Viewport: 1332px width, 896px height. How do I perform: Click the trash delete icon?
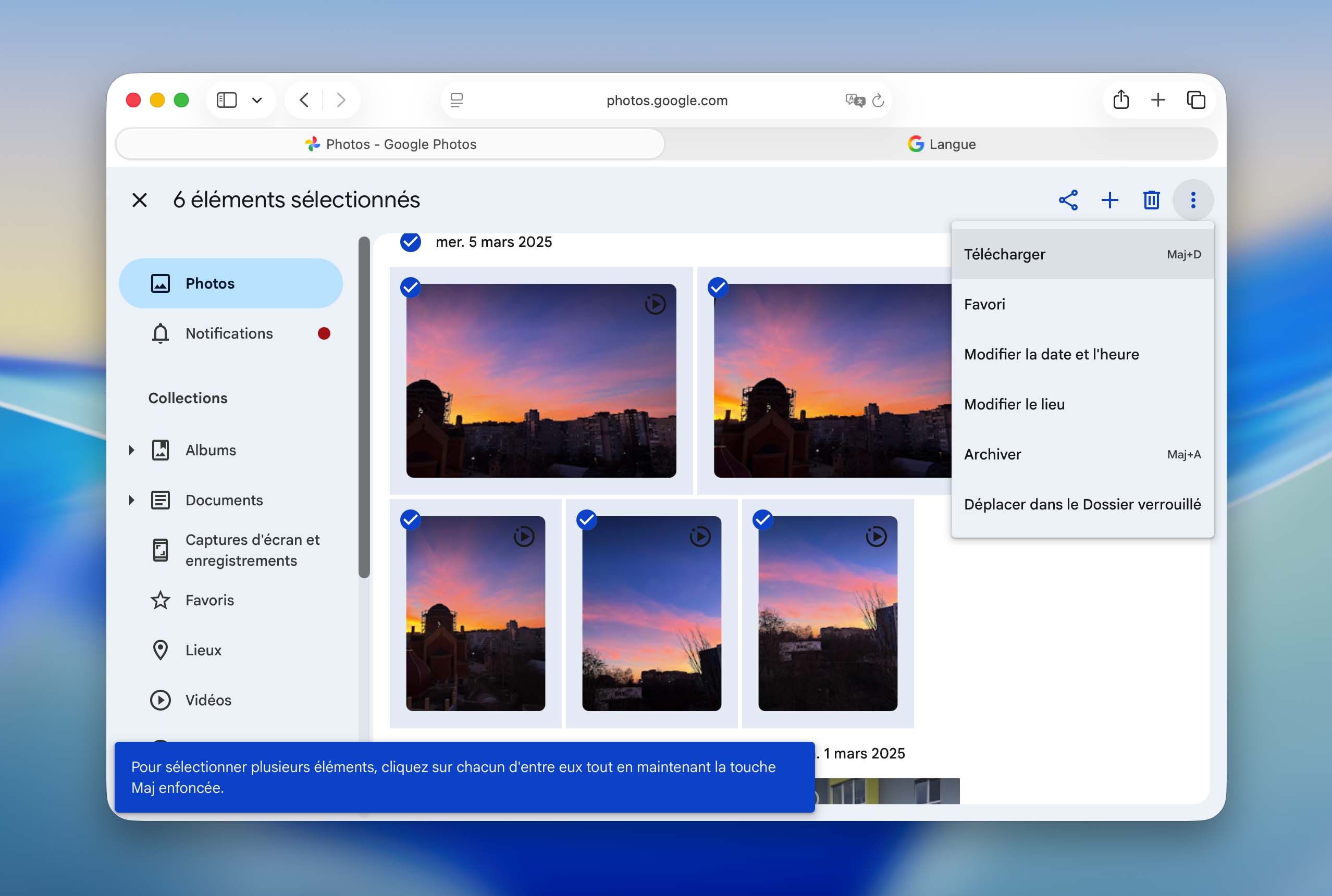[1151, 200]
